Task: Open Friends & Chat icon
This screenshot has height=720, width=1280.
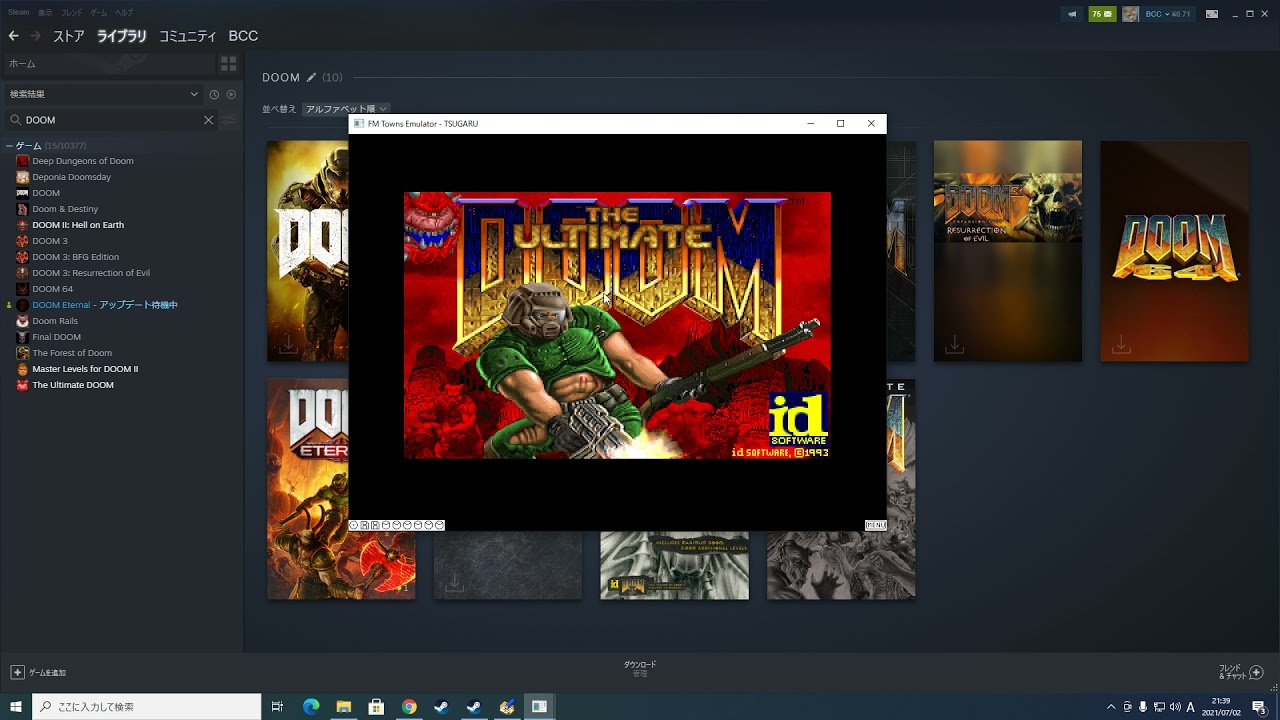Action: pyautogui.click(x=1257, y=672)
